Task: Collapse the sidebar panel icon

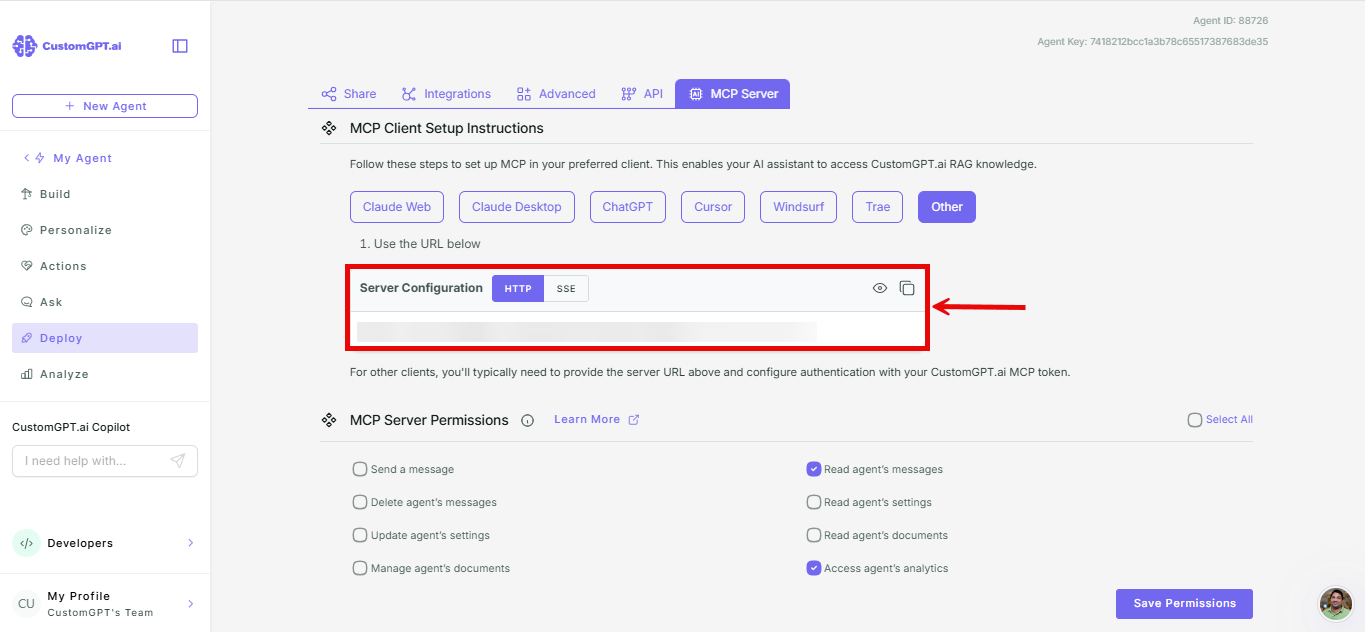Action: click(x=180, y=46)
